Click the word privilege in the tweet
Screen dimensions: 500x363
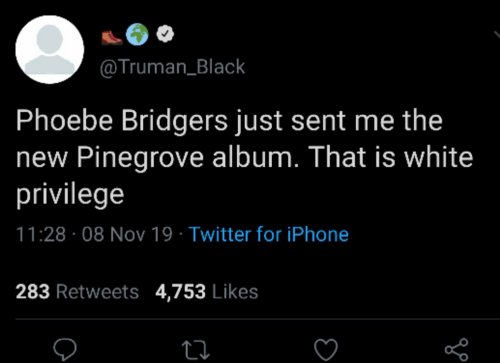pos(70,194)
